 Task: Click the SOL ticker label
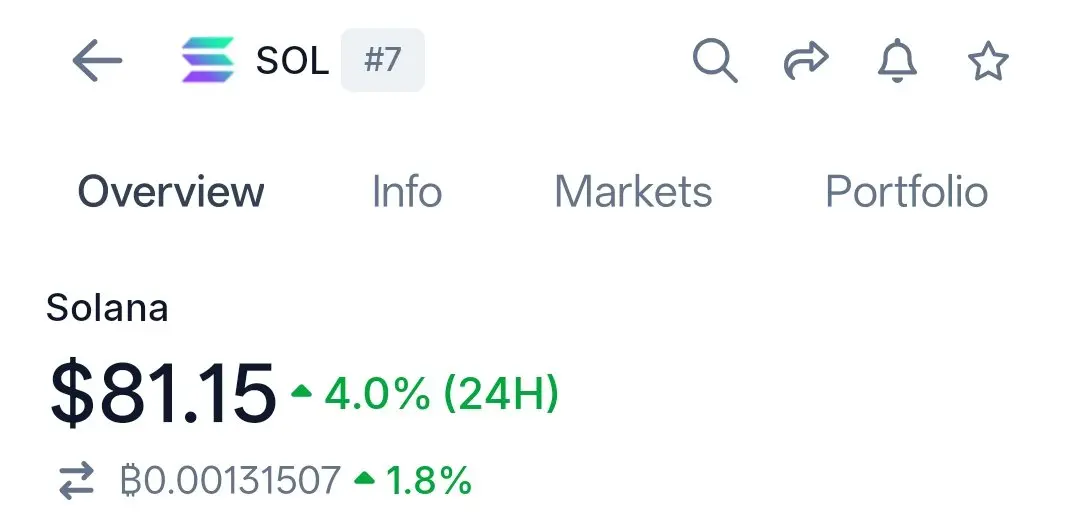click(293, 61)
